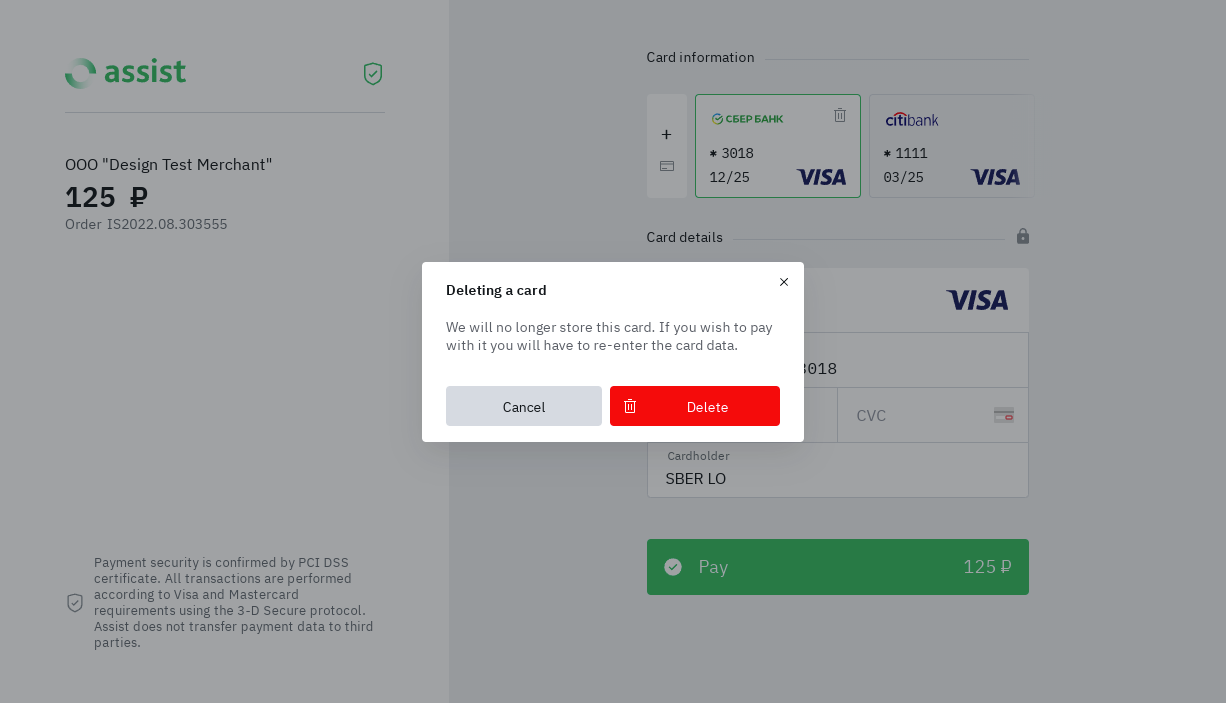
Task: Click the PCI DSS payment security notice text
Action: click(x=234, y=602)
